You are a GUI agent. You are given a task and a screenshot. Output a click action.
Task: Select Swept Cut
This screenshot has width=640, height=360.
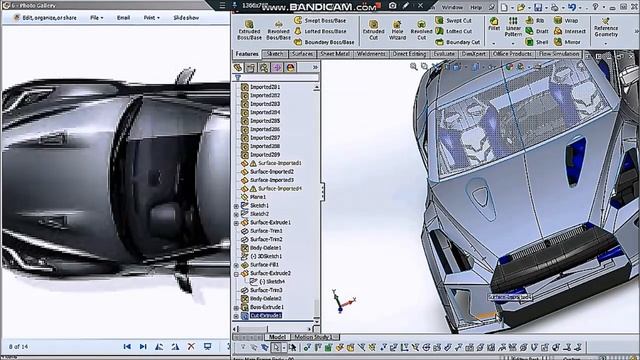tap(453, 20)
